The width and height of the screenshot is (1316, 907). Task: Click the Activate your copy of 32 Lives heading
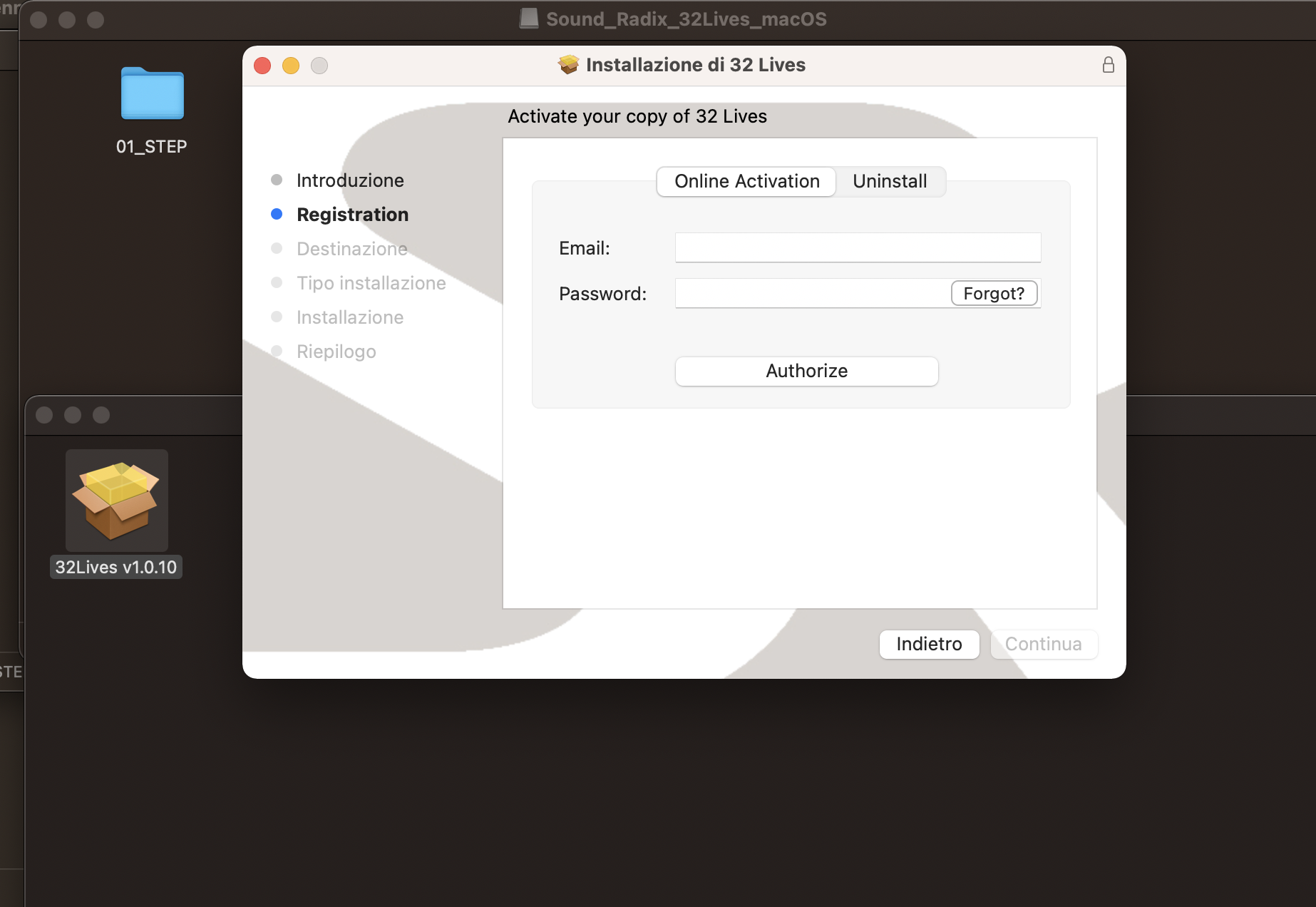(x=637, y=116)
